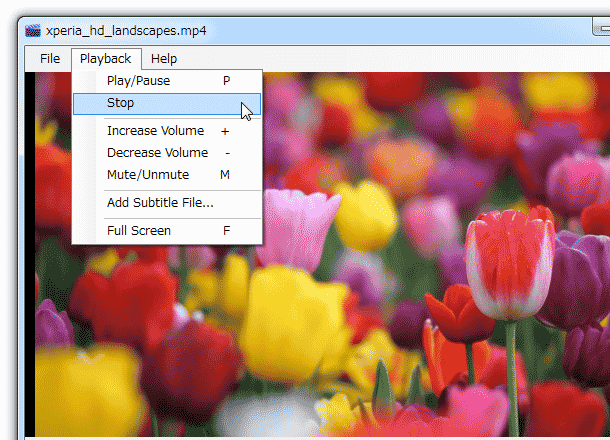Image resolution: width=610 pixels, height=440 pixels.
Task: Click Decrease Volume menu entry
Action: click(x=167, y=153)
